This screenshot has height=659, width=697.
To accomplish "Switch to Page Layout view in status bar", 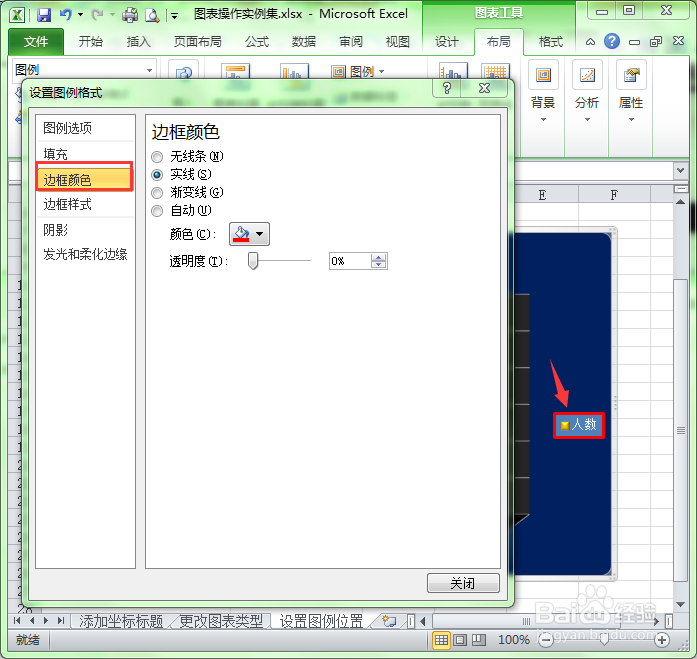I will (x=460, y=640).
